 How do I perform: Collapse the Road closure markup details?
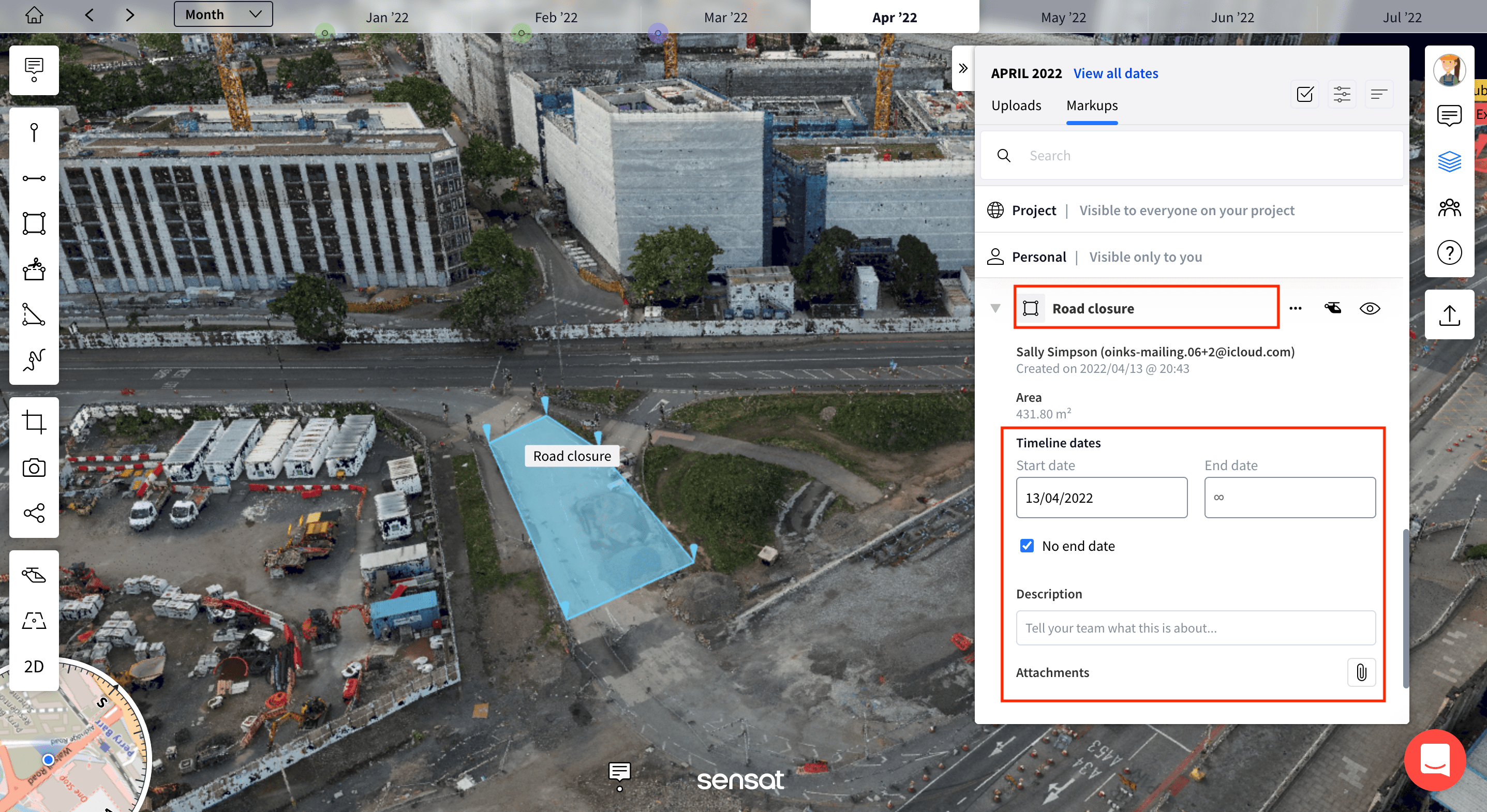[x=995, y=308]
